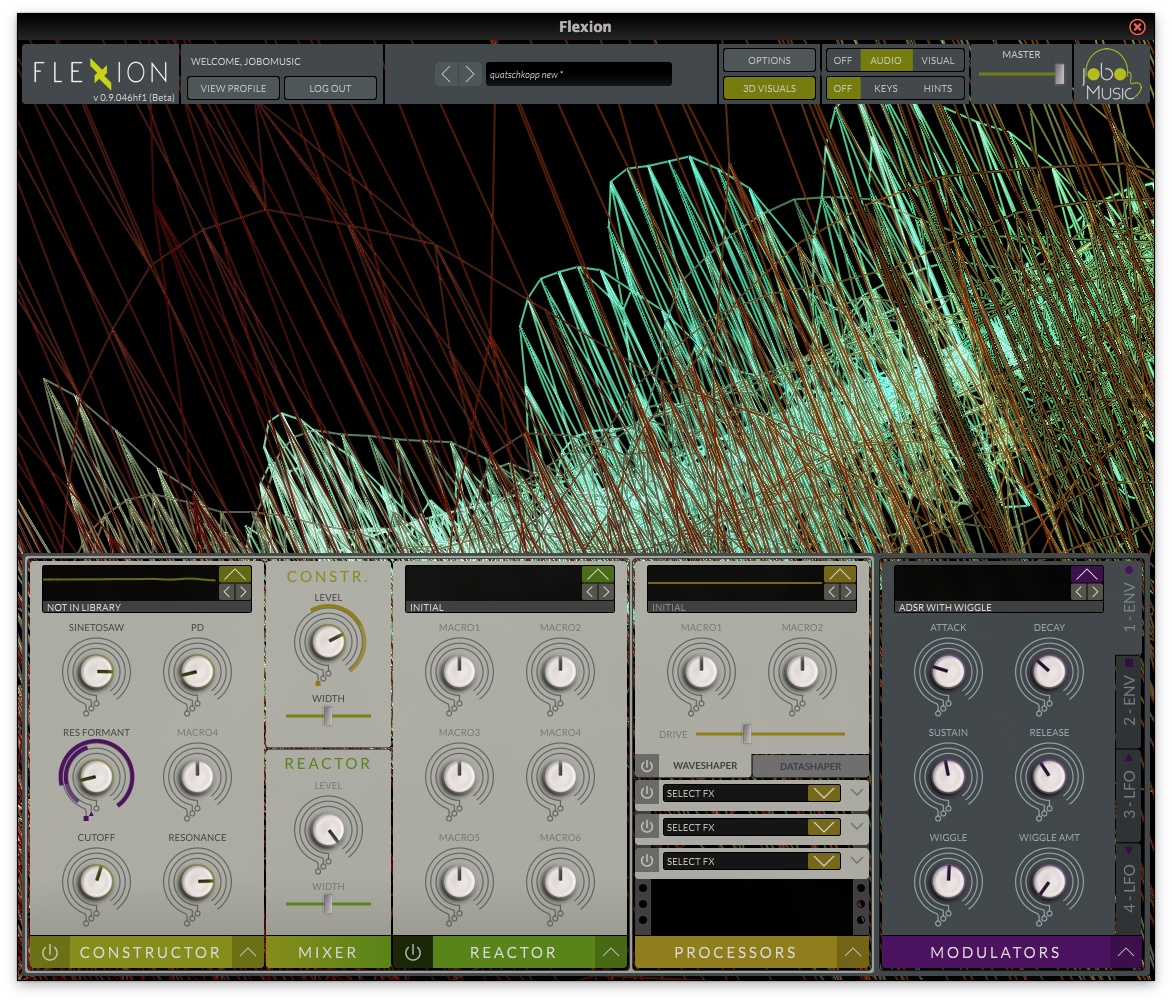Open Waveshaper preset browser up-arrow
1172x1002 pixels.
[840, 574]
